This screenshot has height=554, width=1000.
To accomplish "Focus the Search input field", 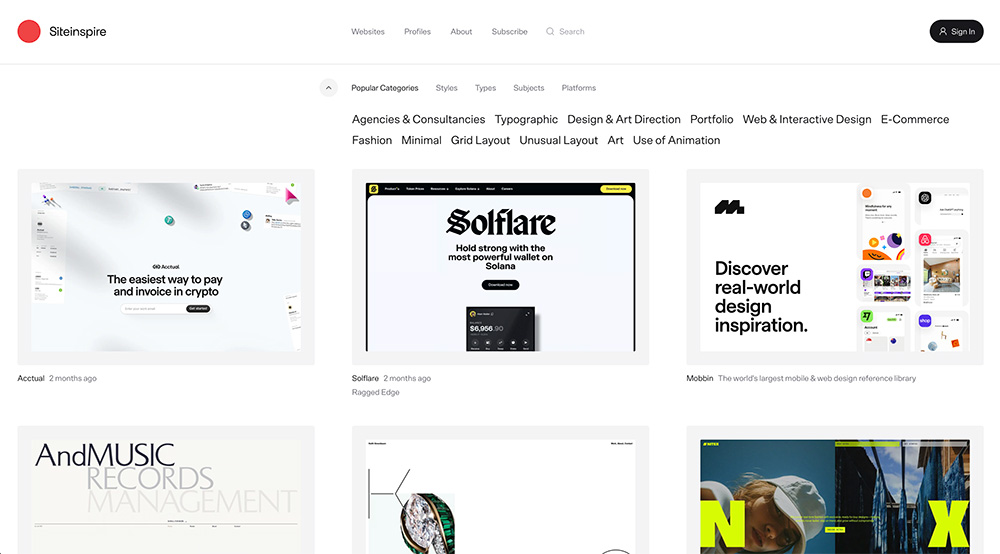I will 571,31.
